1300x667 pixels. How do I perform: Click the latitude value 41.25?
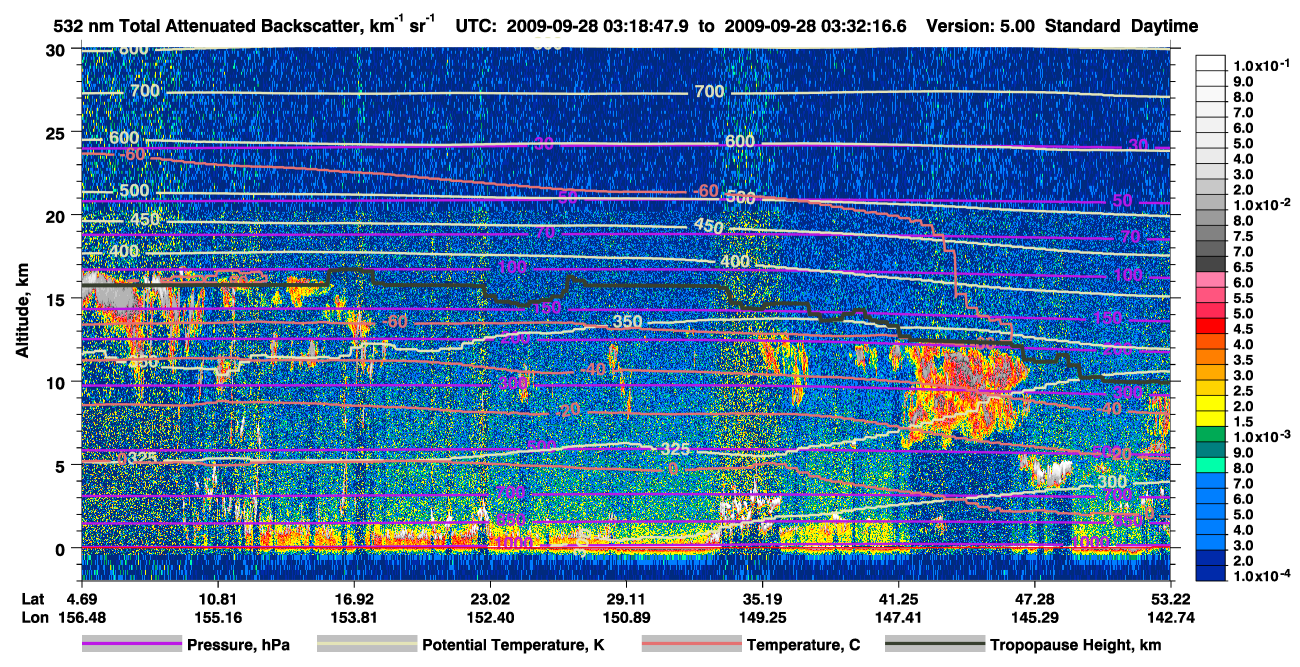898,600
